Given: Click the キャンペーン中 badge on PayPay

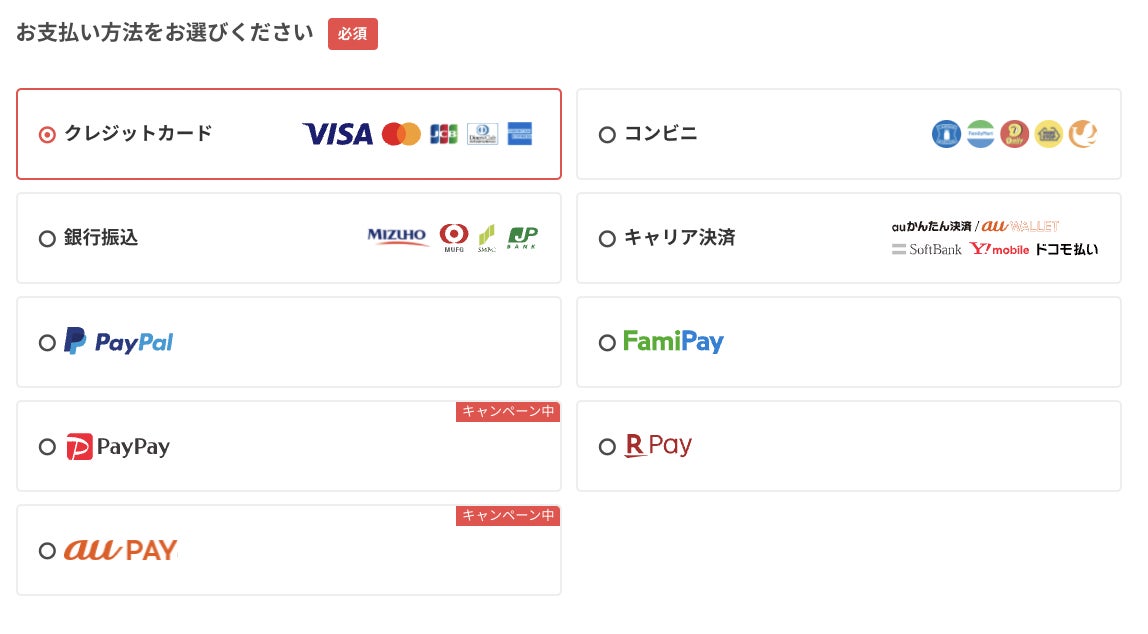Looking at the screenshot, I should point(508,412).
